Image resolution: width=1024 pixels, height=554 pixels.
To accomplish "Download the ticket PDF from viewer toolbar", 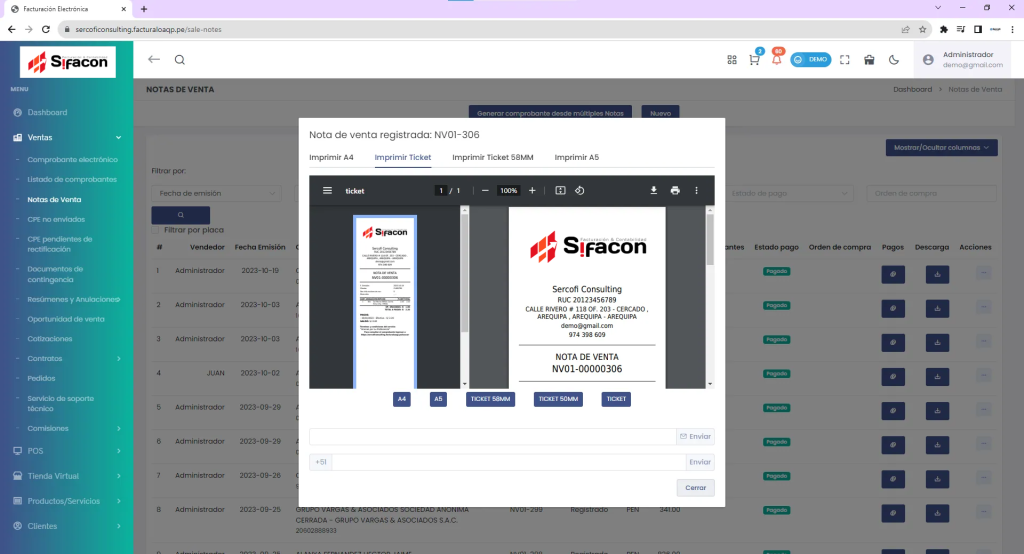I will (654, 190).
